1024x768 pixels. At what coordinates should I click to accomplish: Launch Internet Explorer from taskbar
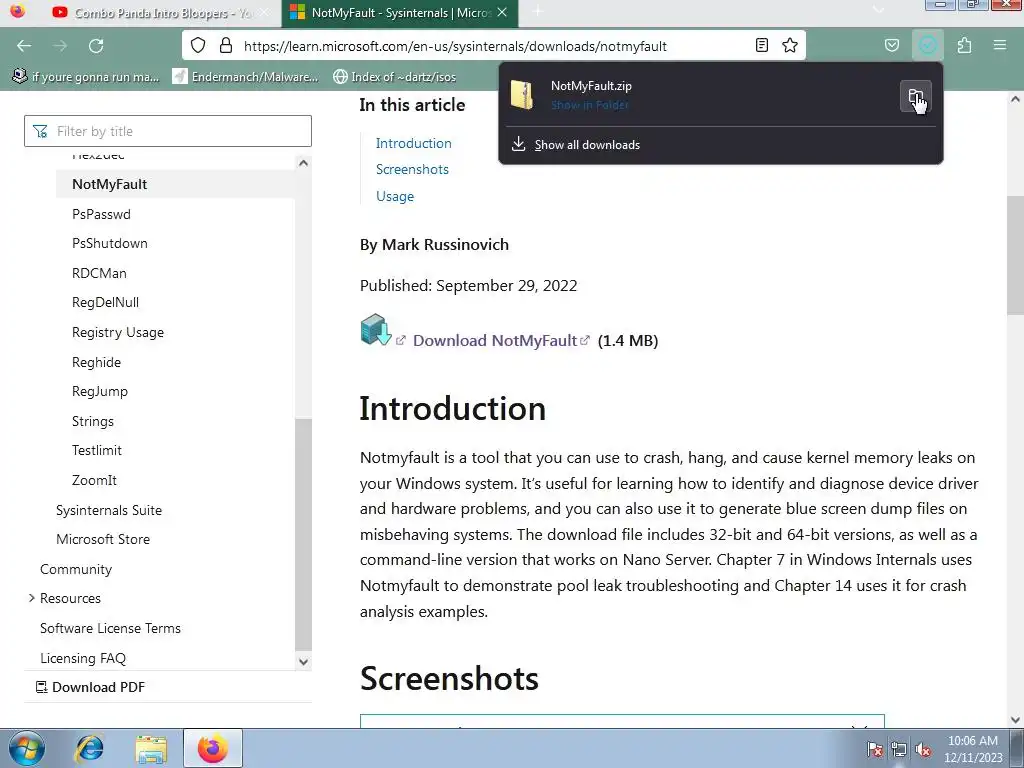tap(89, 748)
